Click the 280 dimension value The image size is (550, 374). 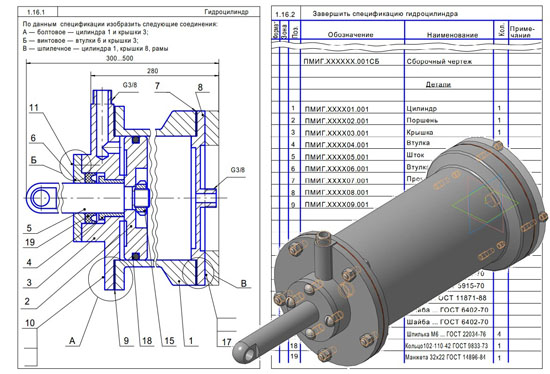(152, 71)
